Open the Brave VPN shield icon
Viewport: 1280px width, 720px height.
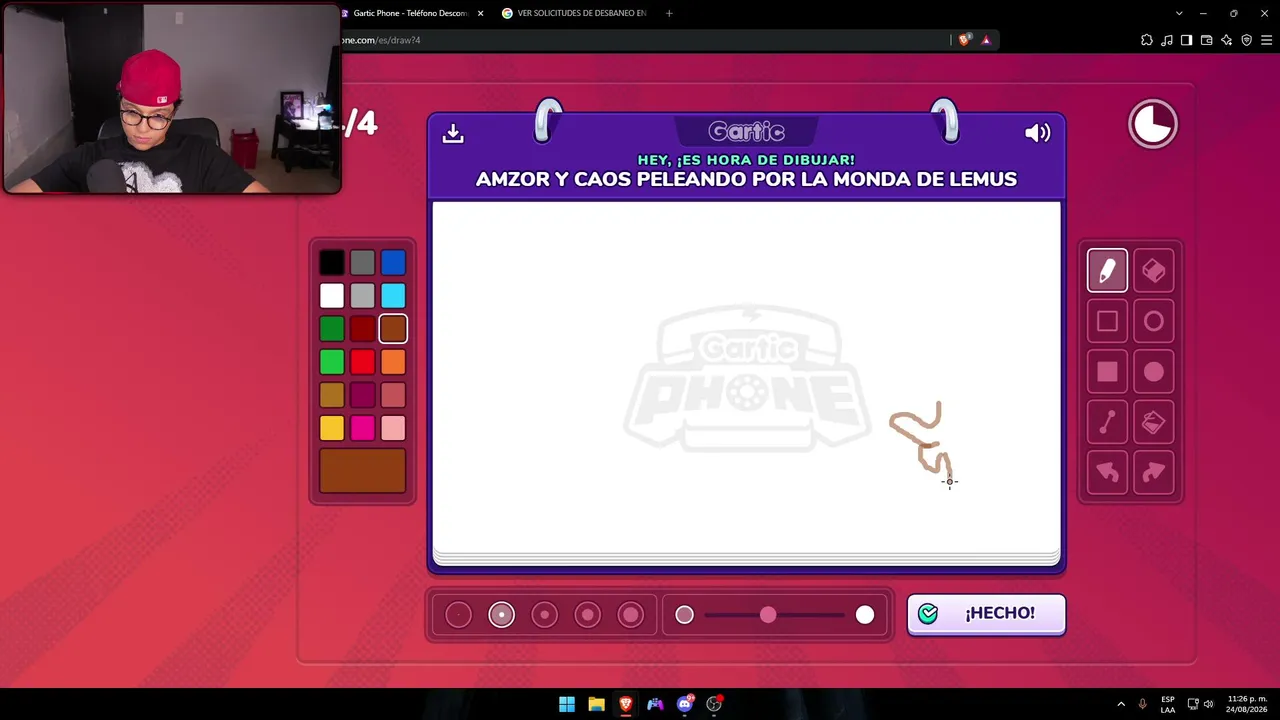[1247, 40]
